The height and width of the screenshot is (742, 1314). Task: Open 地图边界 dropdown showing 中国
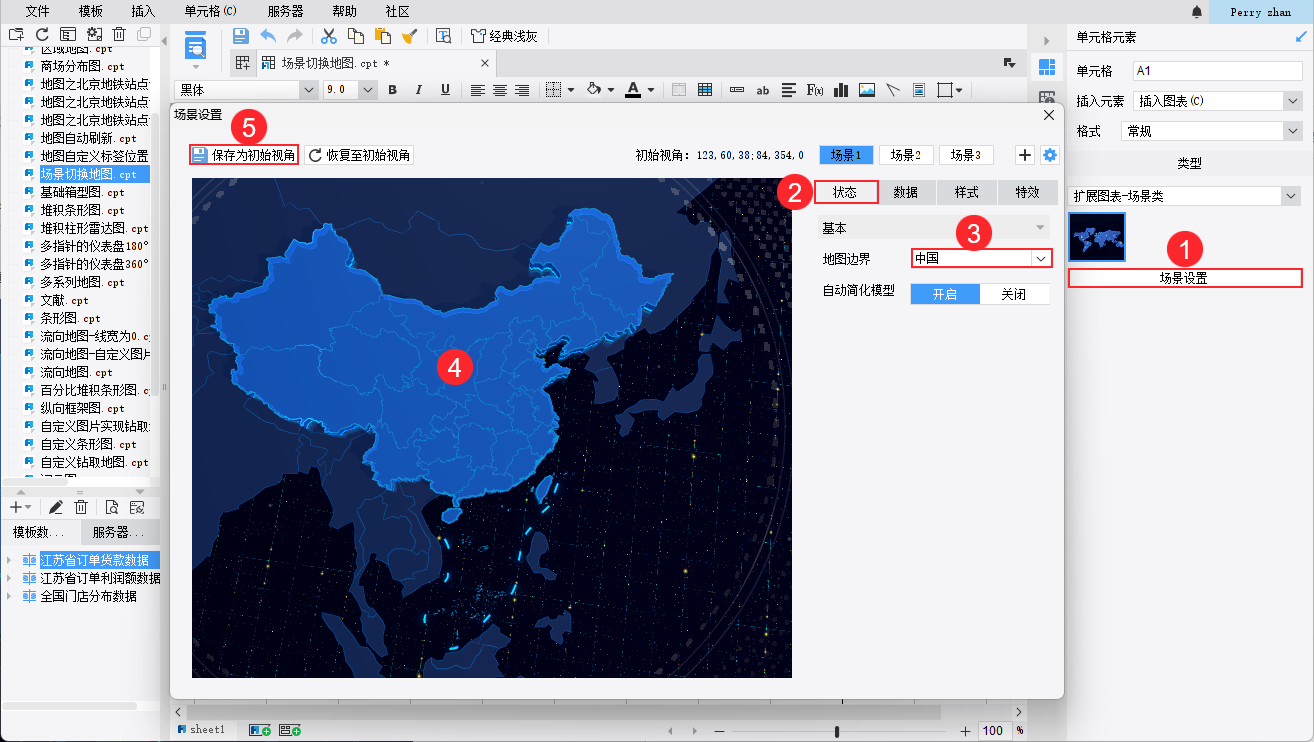tap(981, 258)
